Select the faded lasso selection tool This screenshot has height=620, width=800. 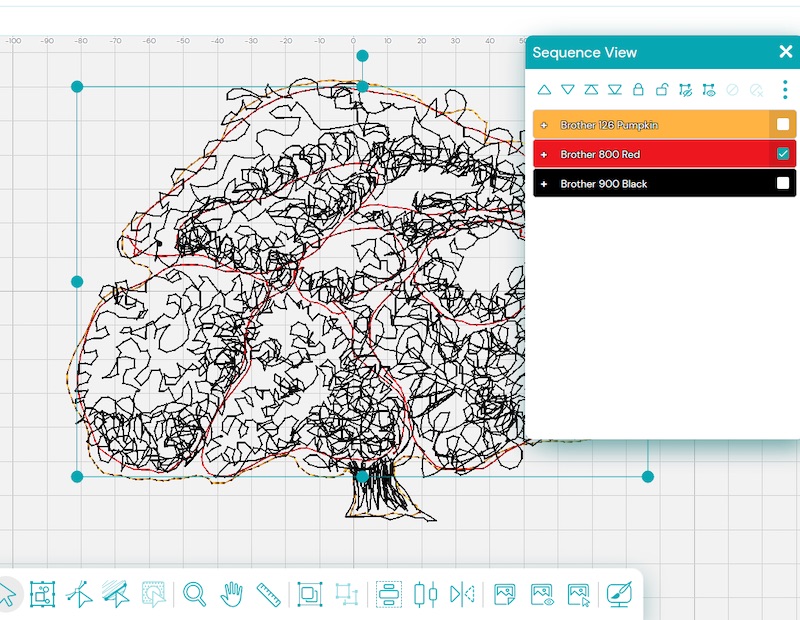(154, 594)
